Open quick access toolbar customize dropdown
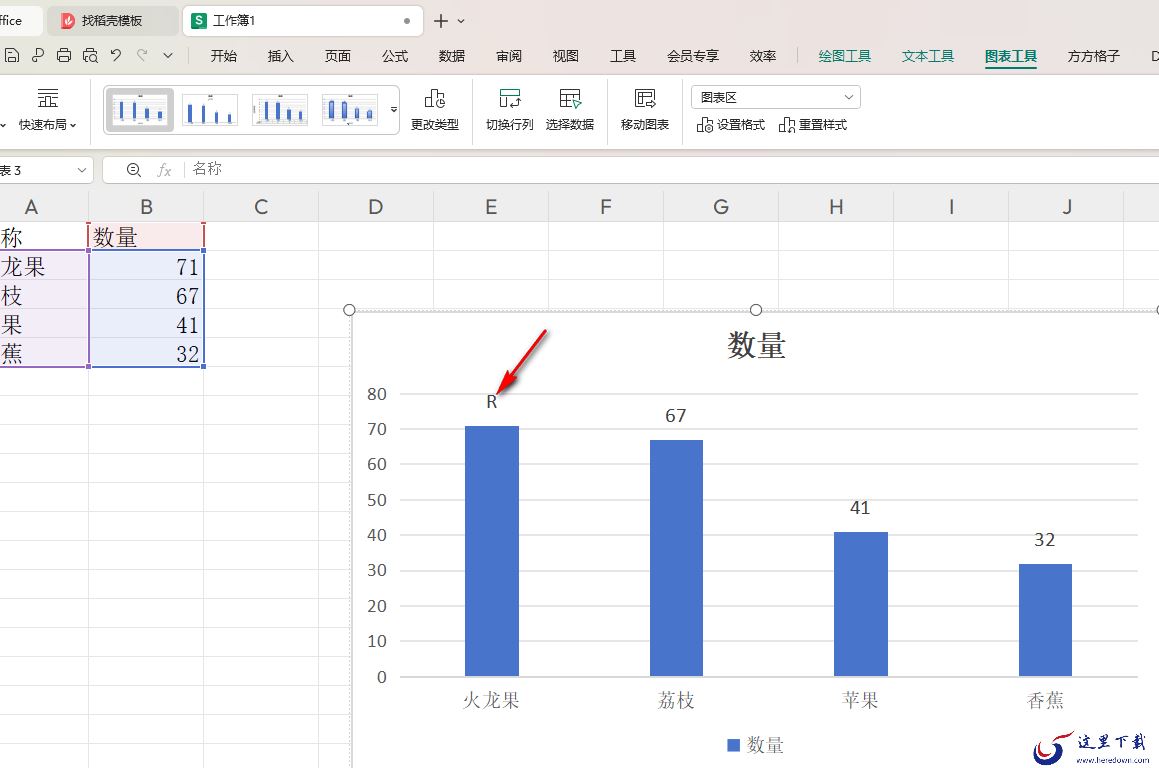Viewport: 1159px width, 768px height. tap(168, 55)
